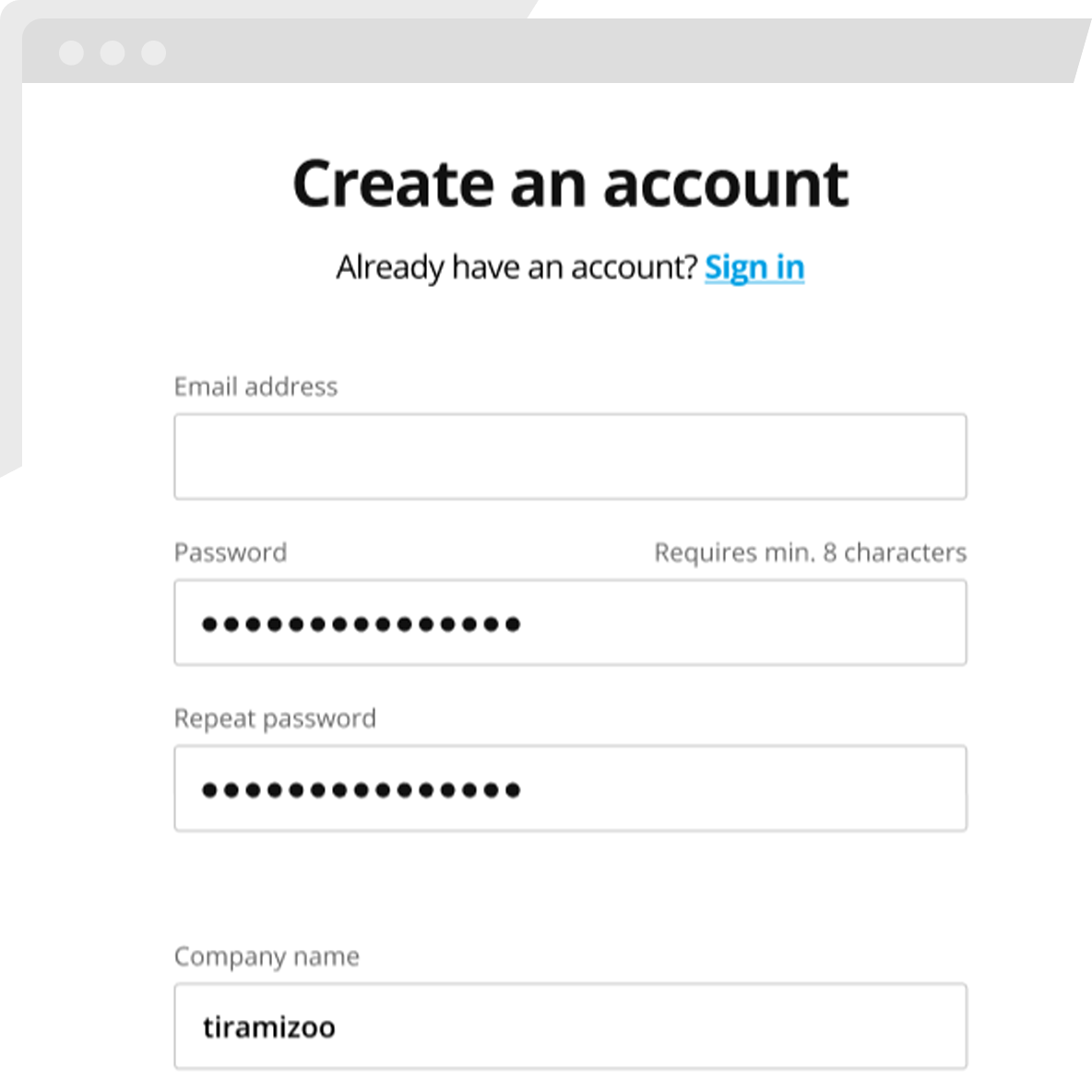This screenshot has height=1092, width=1092.
Task: Click the "tiramizoo" text entry
Action: click(x=268, y=1027)
